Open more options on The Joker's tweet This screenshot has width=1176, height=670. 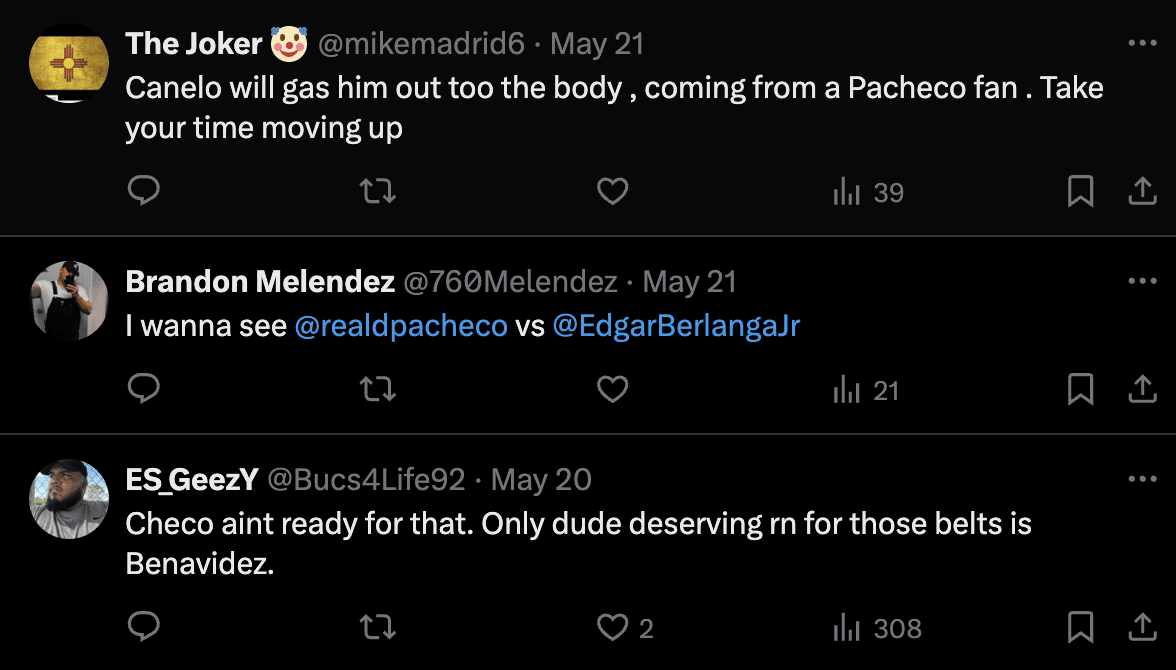(x=1142, y=44)
